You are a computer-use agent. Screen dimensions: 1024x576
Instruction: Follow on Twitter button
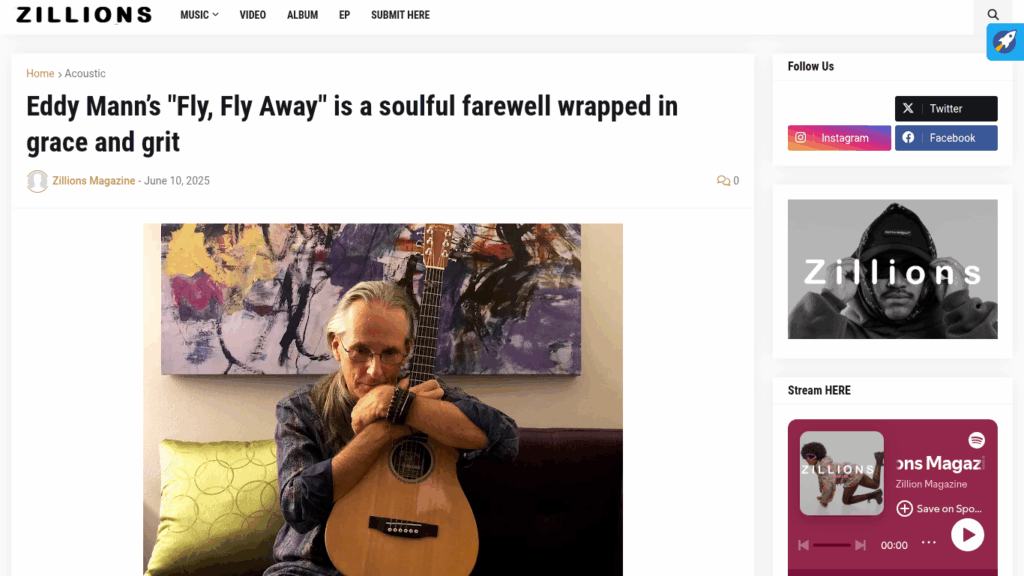point(946,108)
